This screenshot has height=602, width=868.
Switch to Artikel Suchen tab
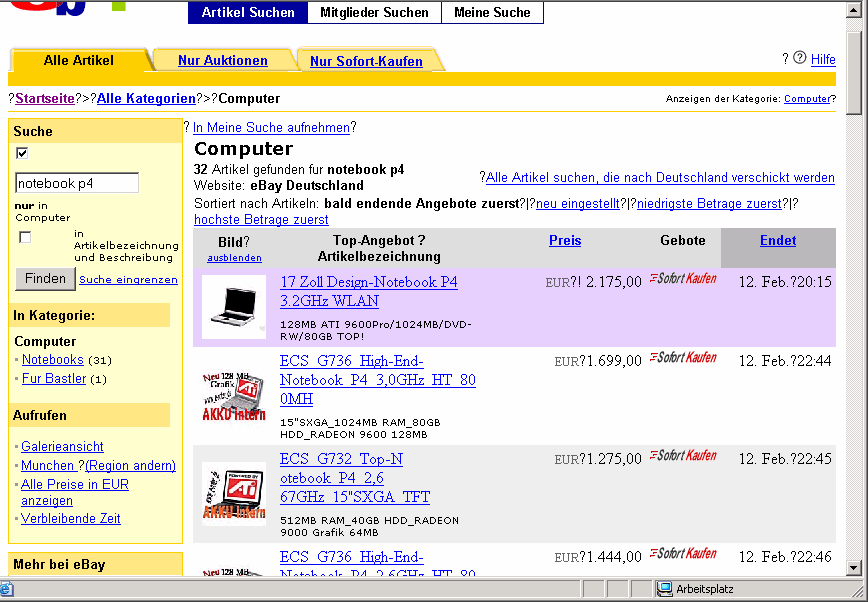click(x=248, y=12)
